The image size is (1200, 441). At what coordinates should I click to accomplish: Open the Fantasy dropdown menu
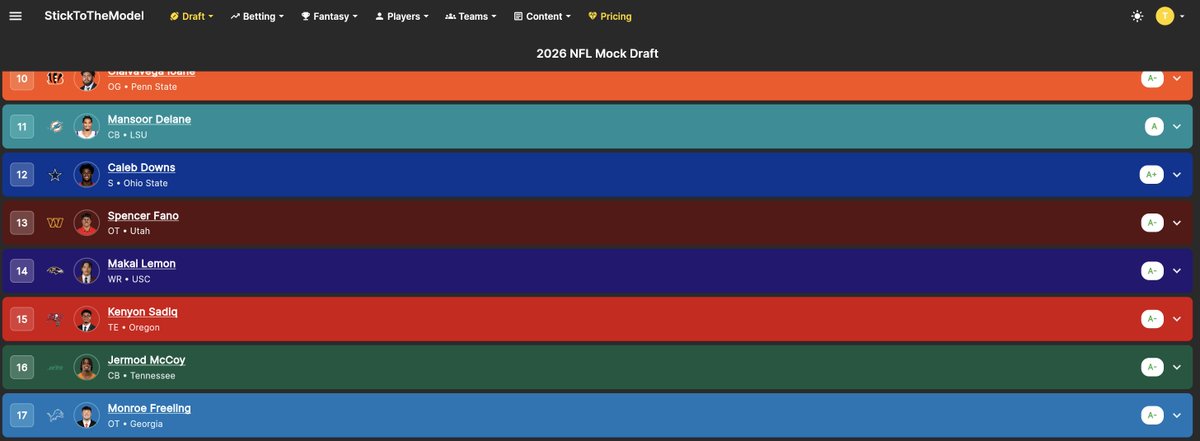pyautogui.click(x=331, y=16)
